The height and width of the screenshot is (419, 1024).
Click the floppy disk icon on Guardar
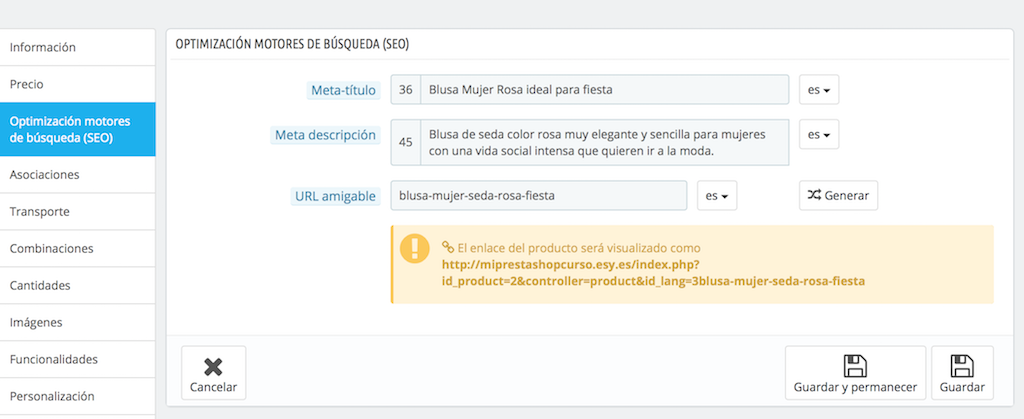962,366
